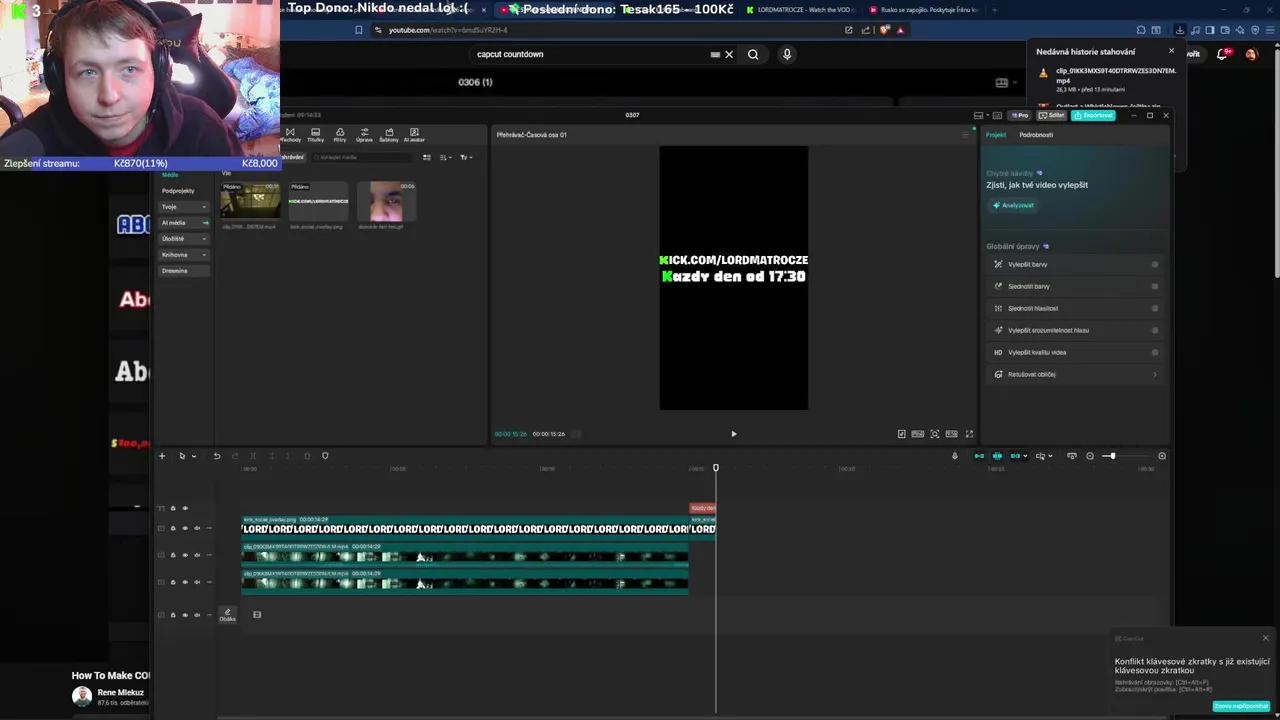Mute the kick_social_overlay track audio

[x=197, y=528]
